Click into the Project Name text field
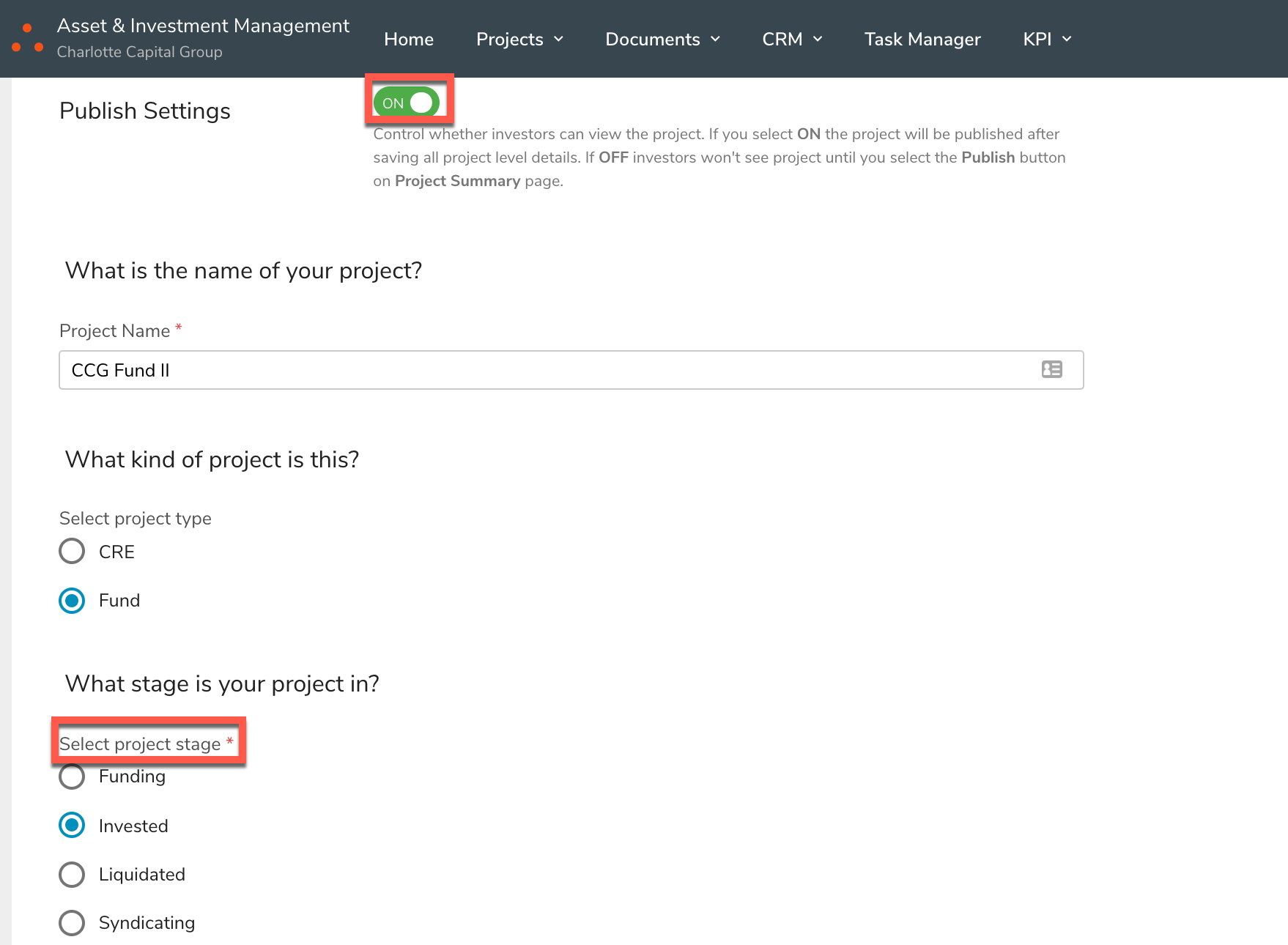This screenshot has height=945, width=1288. 542,370
